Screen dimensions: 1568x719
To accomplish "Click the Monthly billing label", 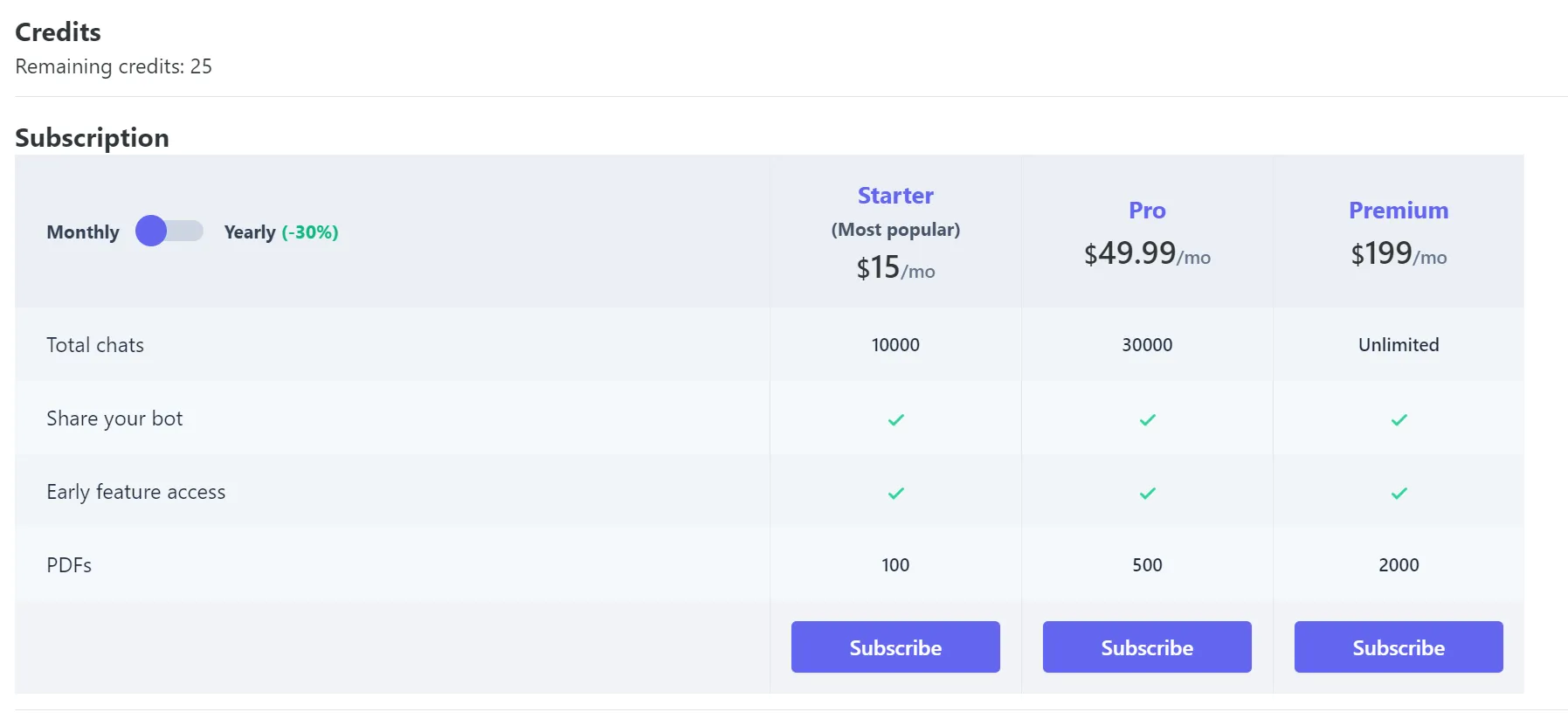I will (83, 232).
